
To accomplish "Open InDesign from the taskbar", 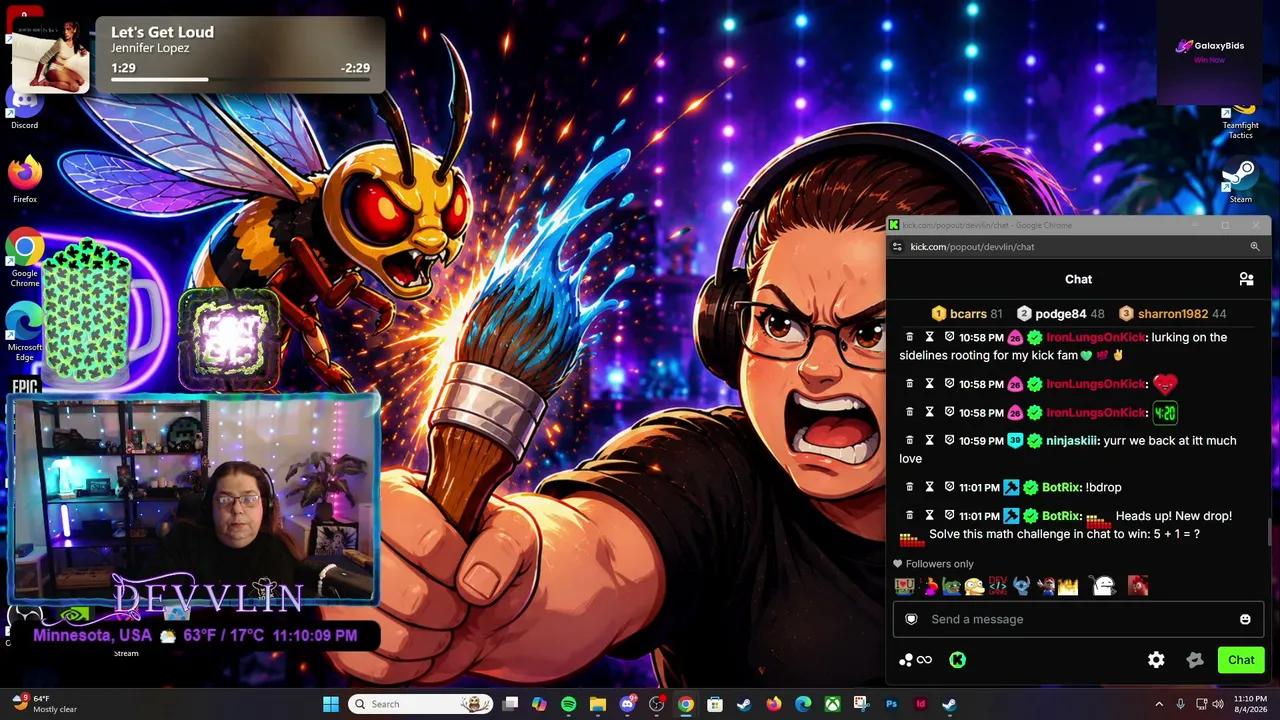I will point(920,704).
